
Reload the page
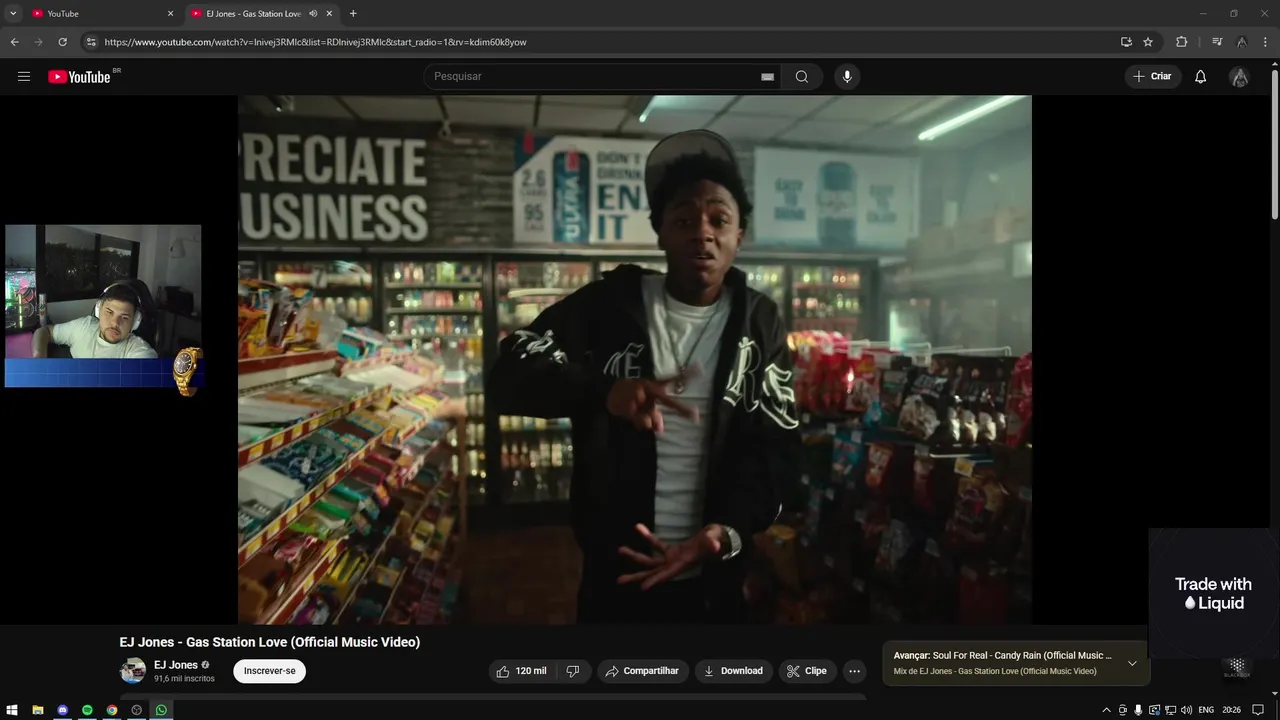click(x=62, y=42)
